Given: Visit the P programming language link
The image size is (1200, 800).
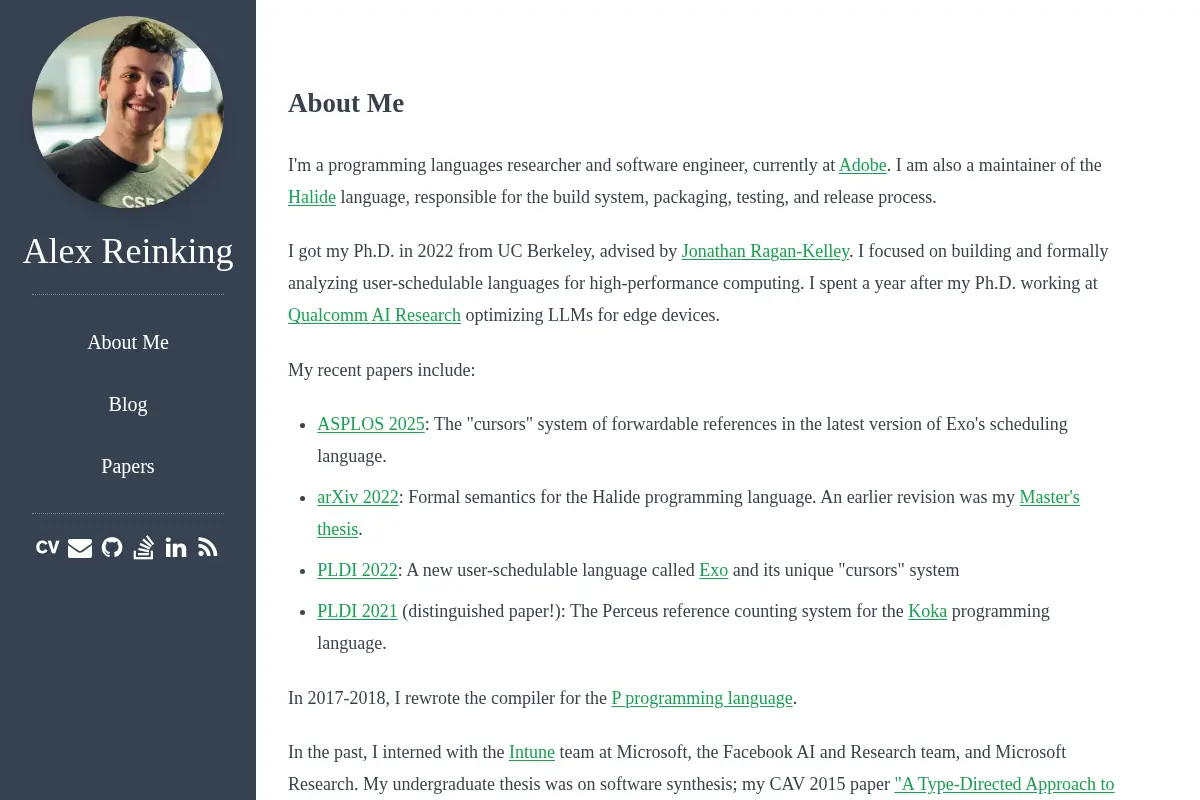Looking at the screenshot, I should point(702,698).
